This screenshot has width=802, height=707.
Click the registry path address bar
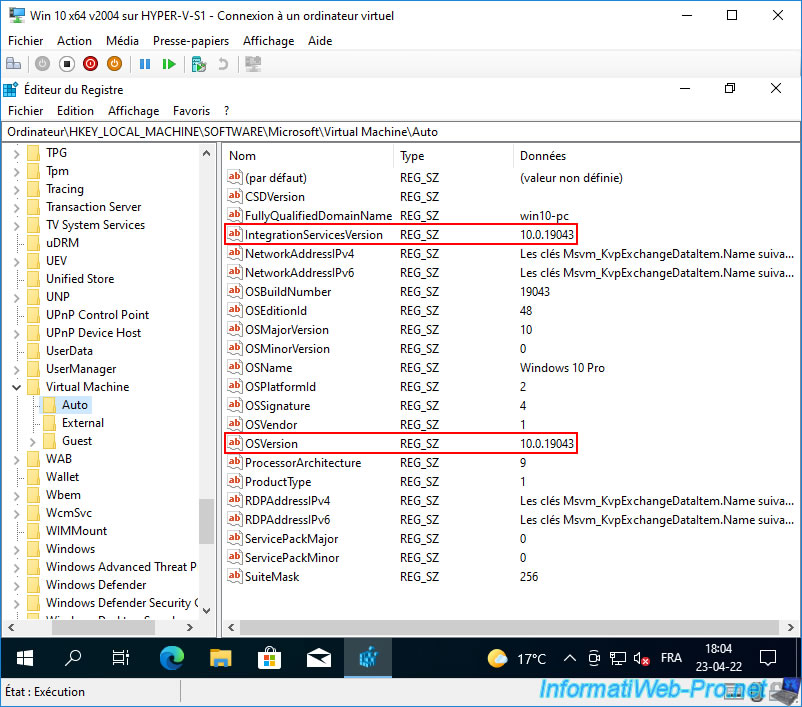click(400, 132)
